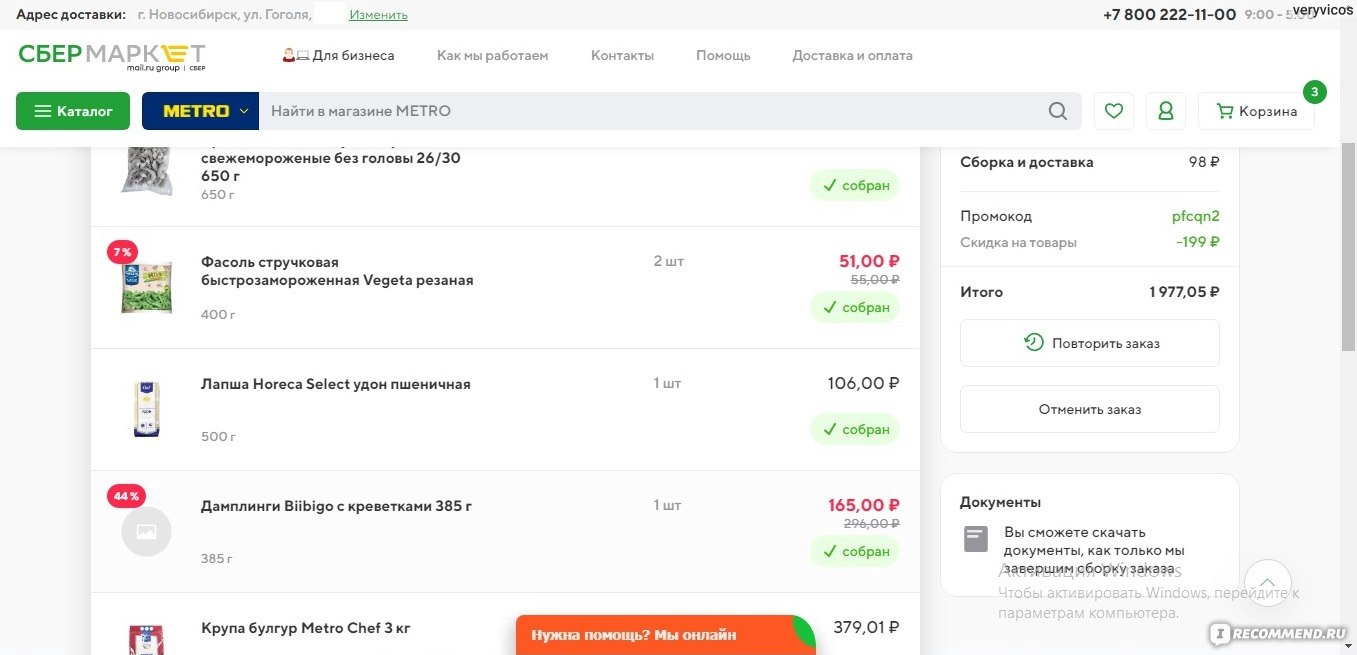Open 'Дамплинги Biibigo с креветками 385 г' product
1357x655 pixels.
tap(336, 506)
